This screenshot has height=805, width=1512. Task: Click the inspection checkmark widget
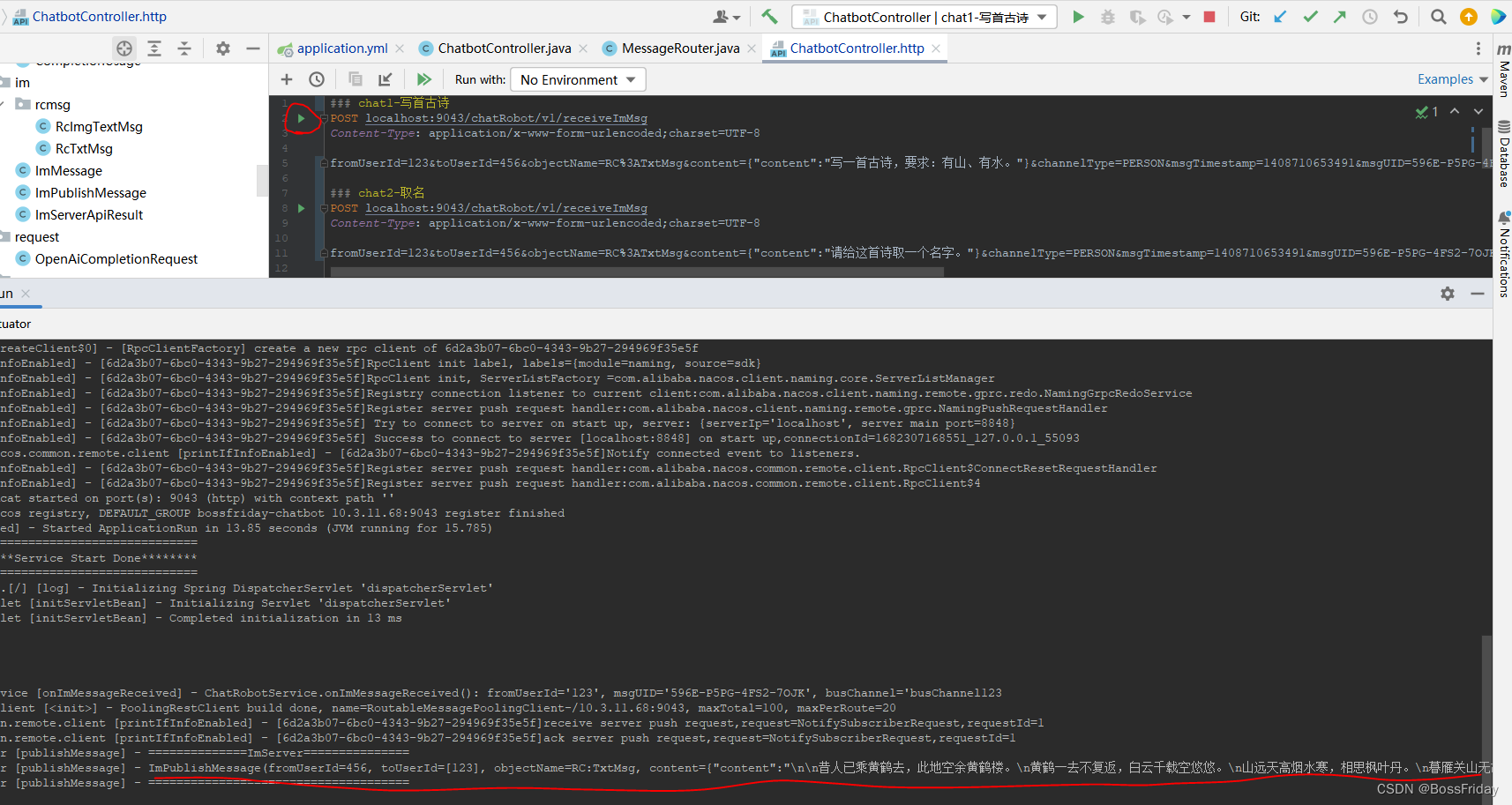pyautogui.click(x=1426, y=111)
